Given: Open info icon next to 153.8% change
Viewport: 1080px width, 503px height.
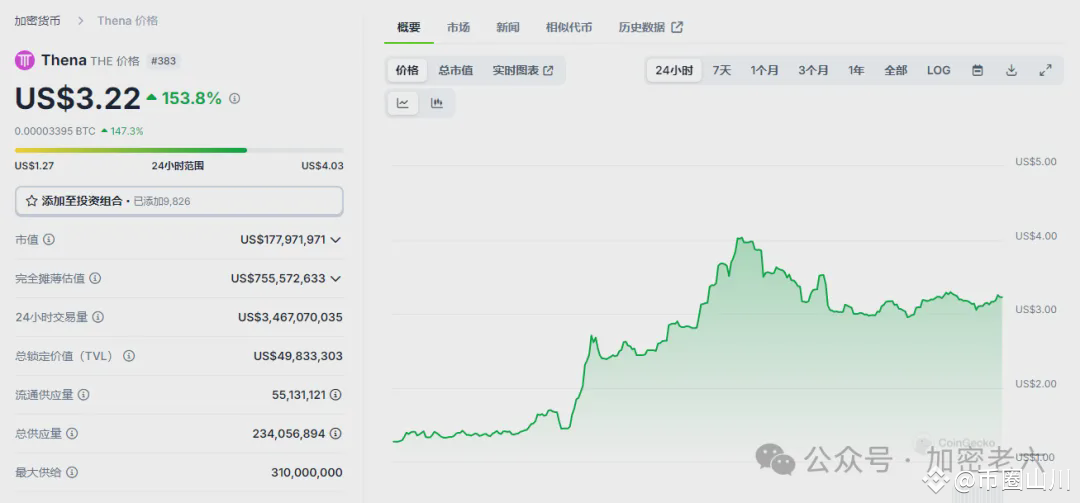Looking at the screenshot, I should tap(234, 99).
